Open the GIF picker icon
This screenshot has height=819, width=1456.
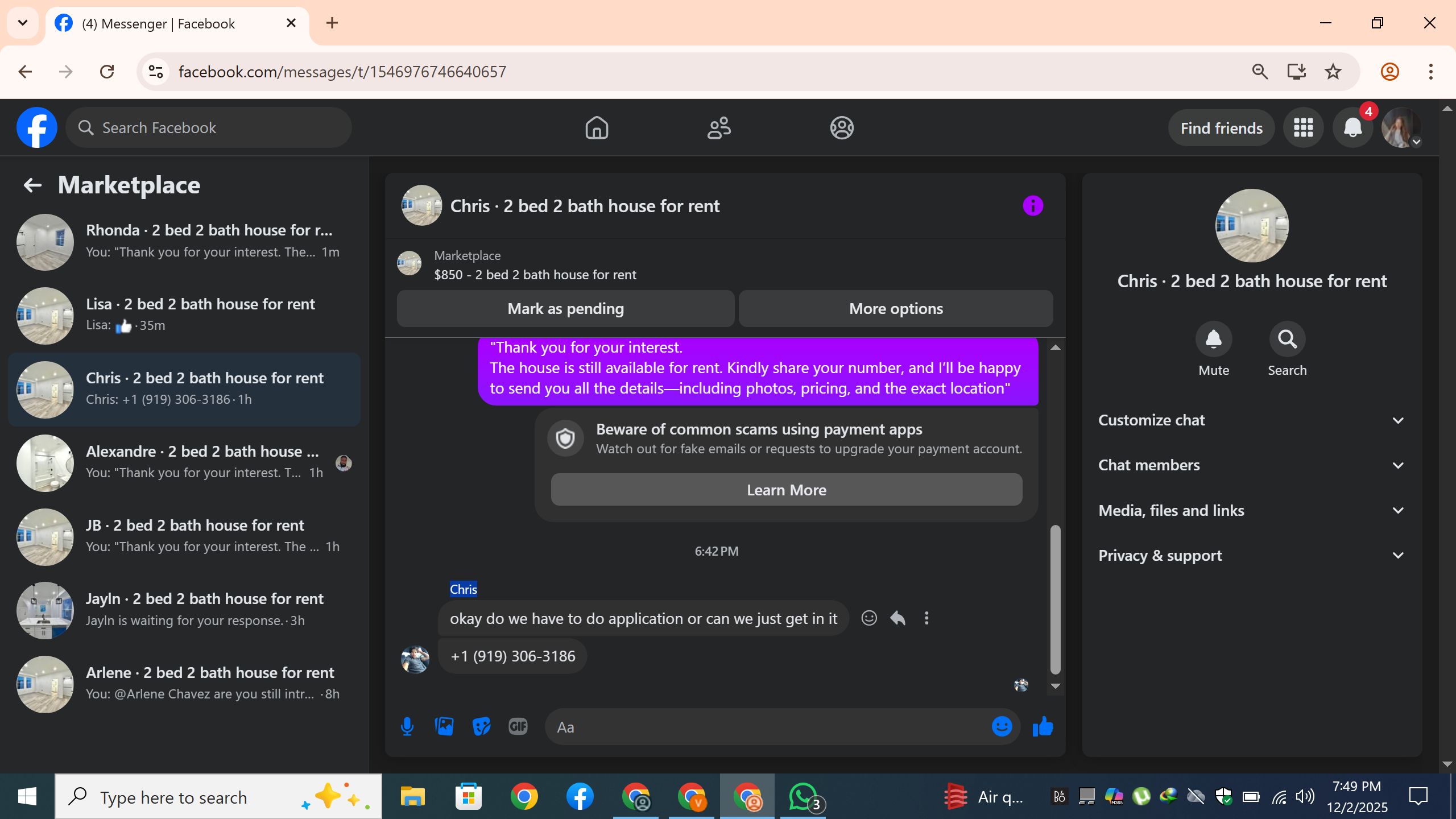point(518,726)
